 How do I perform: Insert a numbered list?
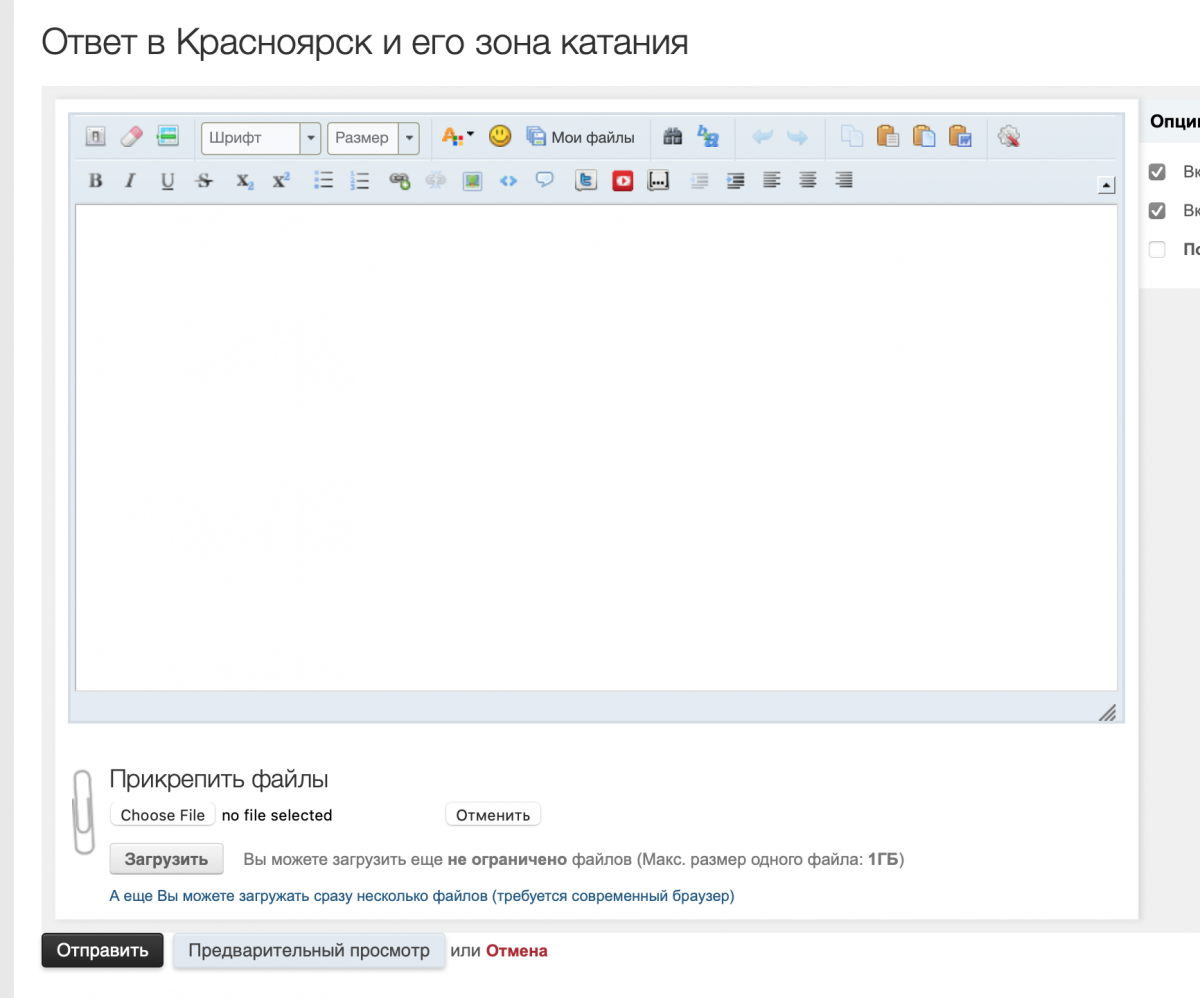(360, 181)
